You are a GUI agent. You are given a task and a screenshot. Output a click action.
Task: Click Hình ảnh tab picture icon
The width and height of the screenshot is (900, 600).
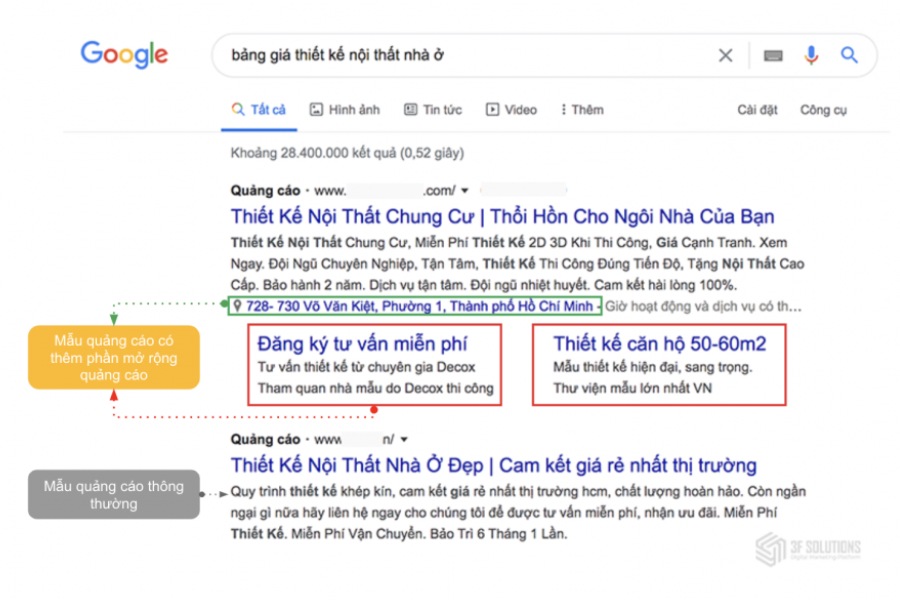point(316,110)
